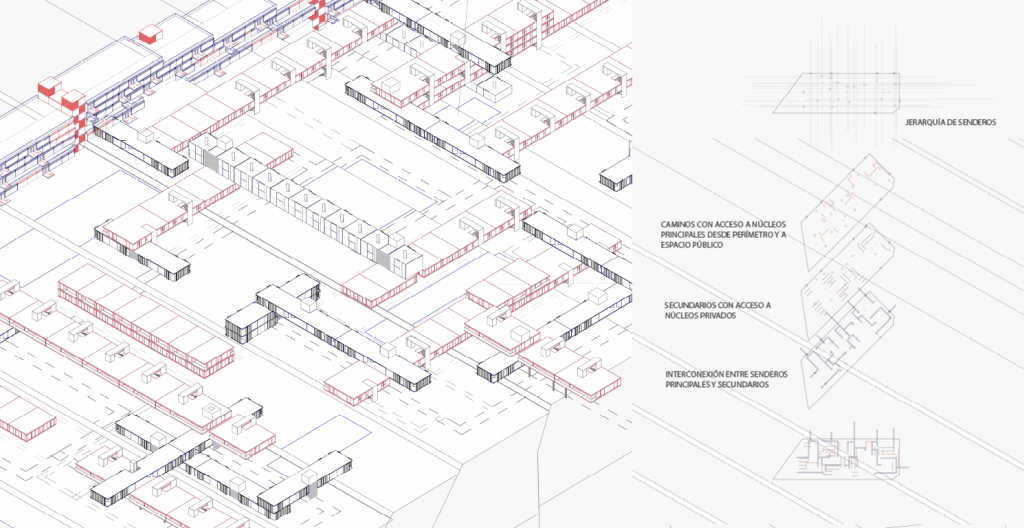Click the dark two-storey block in the drawing's center
The width and height of the screenshot is (1024, 528).
[252, 320]
